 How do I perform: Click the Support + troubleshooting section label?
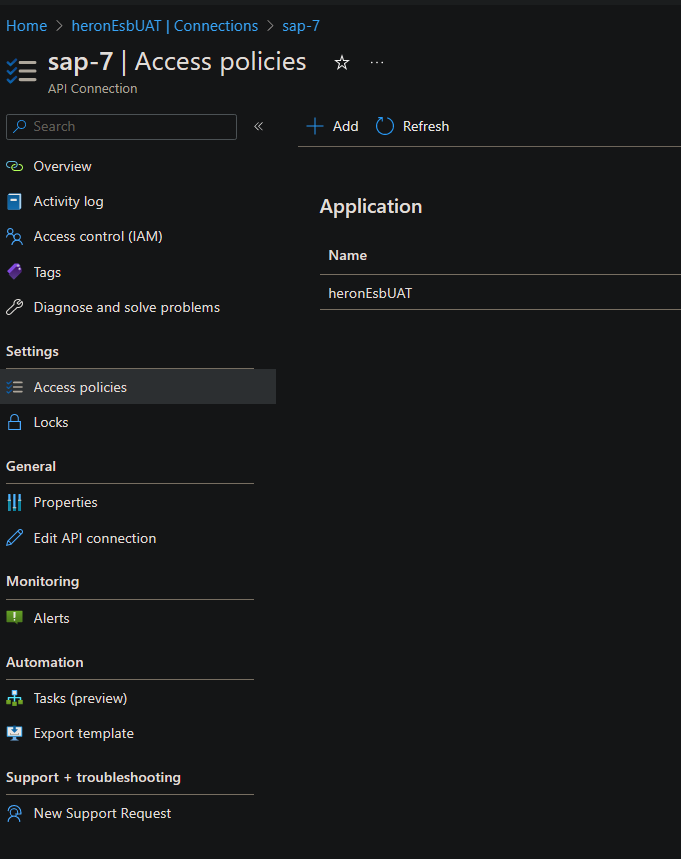pyautogui.click(x=93, y=777)
